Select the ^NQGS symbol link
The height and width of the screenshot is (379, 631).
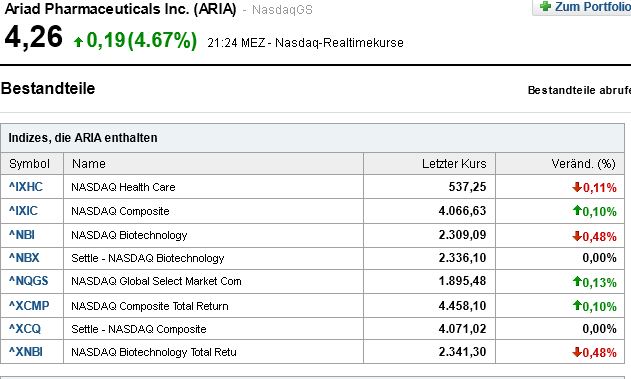(29, 281)
